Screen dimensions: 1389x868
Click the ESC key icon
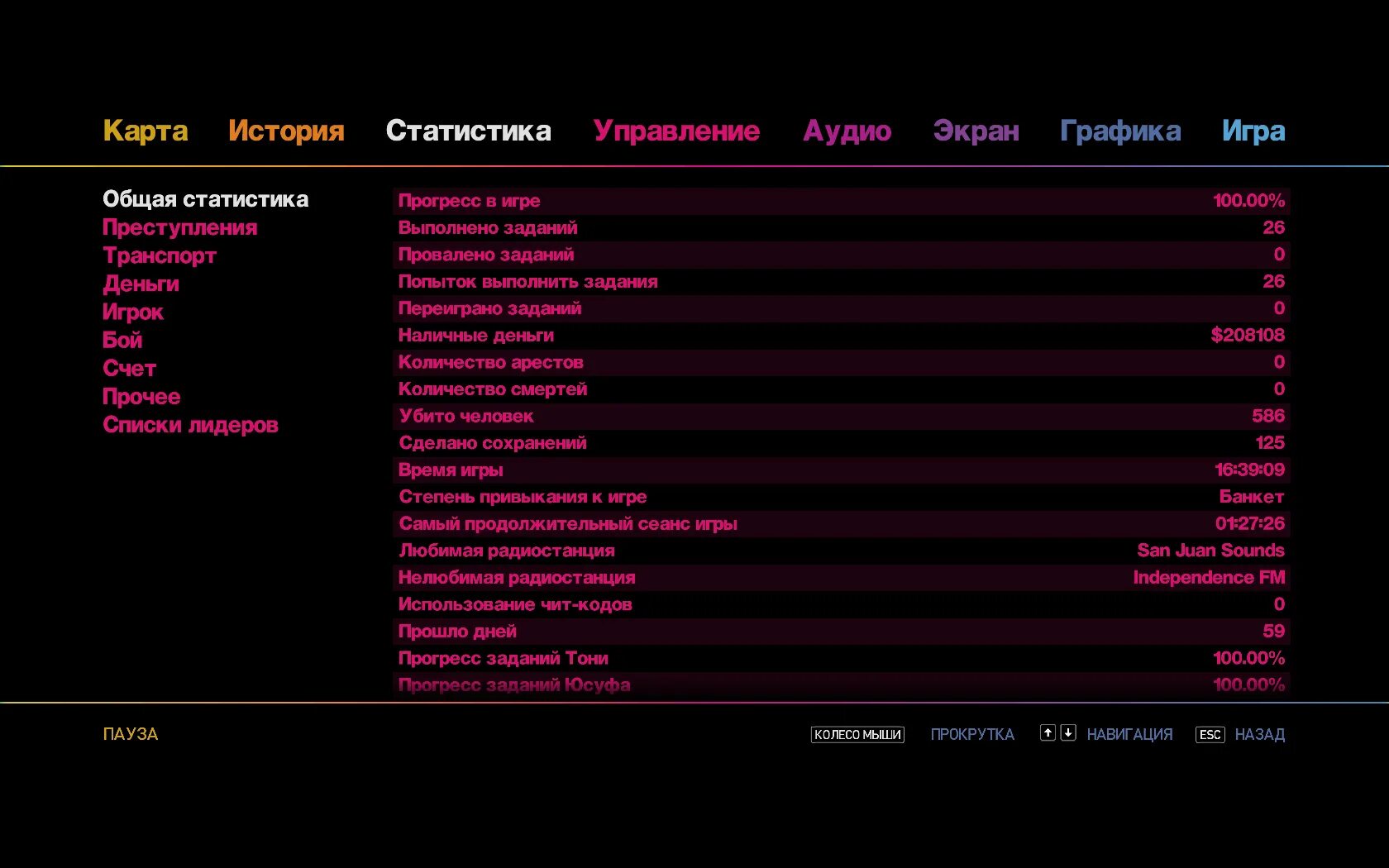pyautogui.click(x=1210, y=734)
